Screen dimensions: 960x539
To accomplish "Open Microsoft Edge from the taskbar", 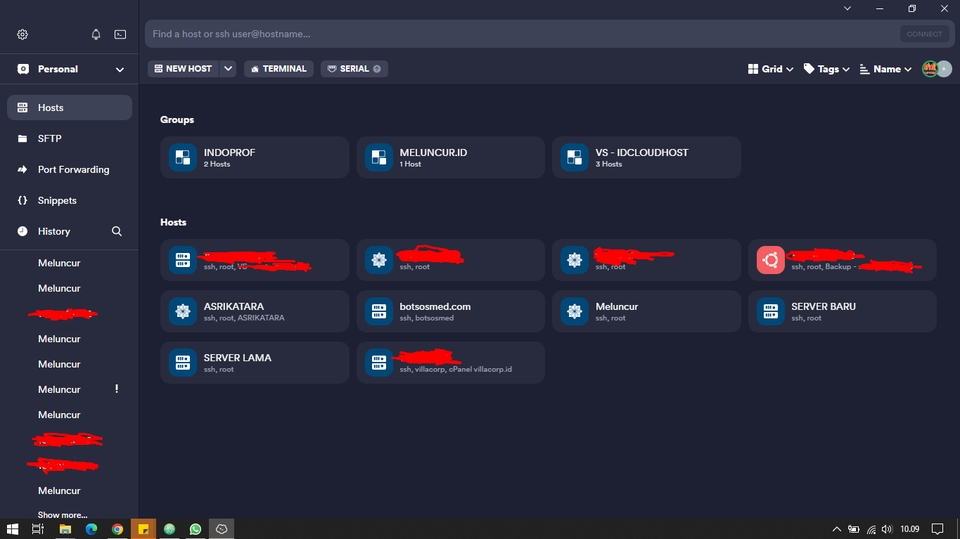I will 91,529.
